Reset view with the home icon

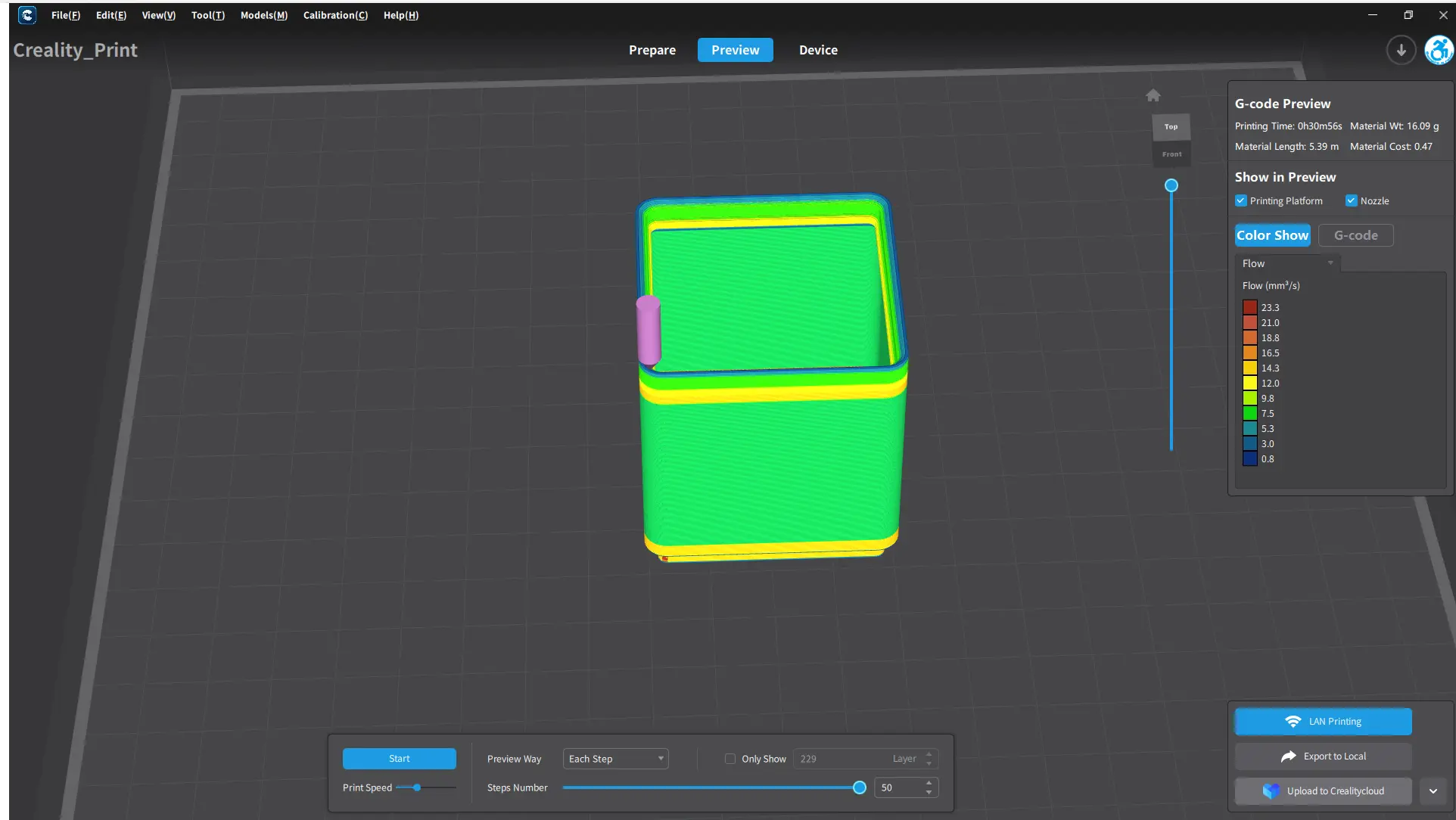coord(1153,95)
